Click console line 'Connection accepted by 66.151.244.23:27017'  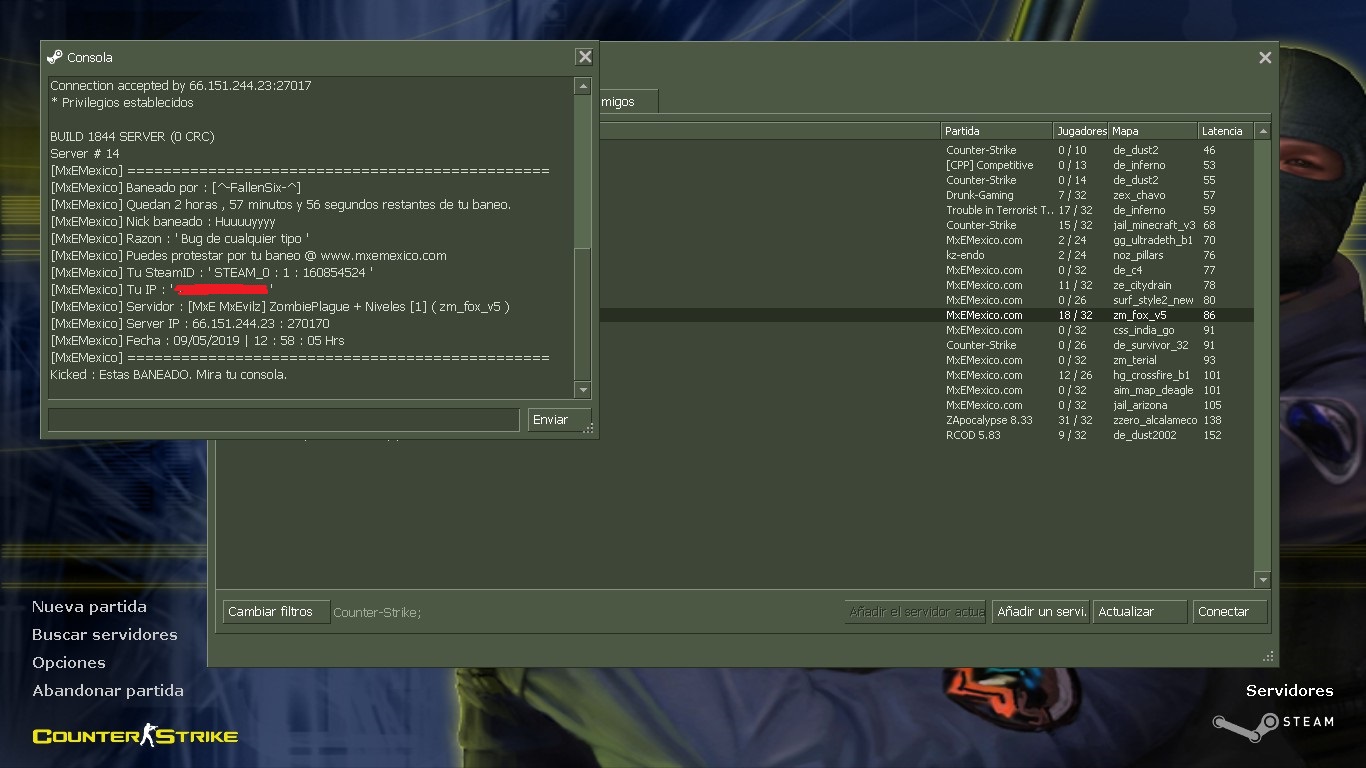click(181, 86)
